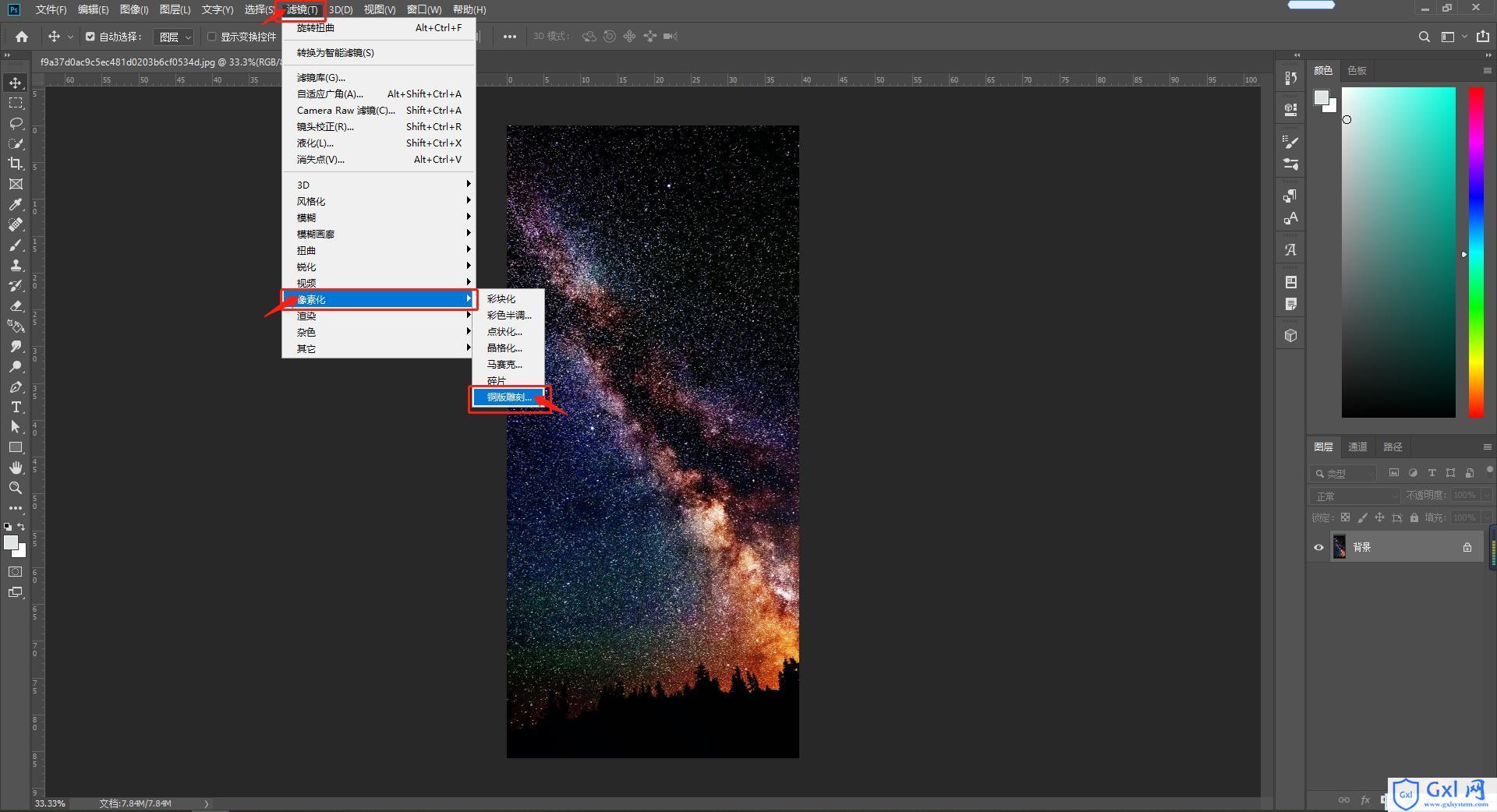This screenshot has height=812, width=1497.
Task: Choose 马赛克... from the submenu
Action: click(509, 364)
